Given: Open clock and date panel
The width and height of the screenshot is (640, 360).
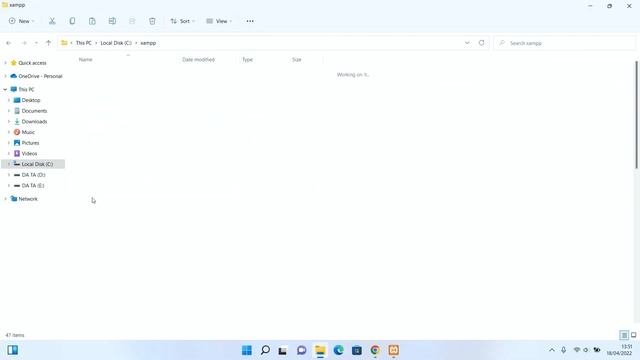Looking at the screenshot, I should [620, 350].
